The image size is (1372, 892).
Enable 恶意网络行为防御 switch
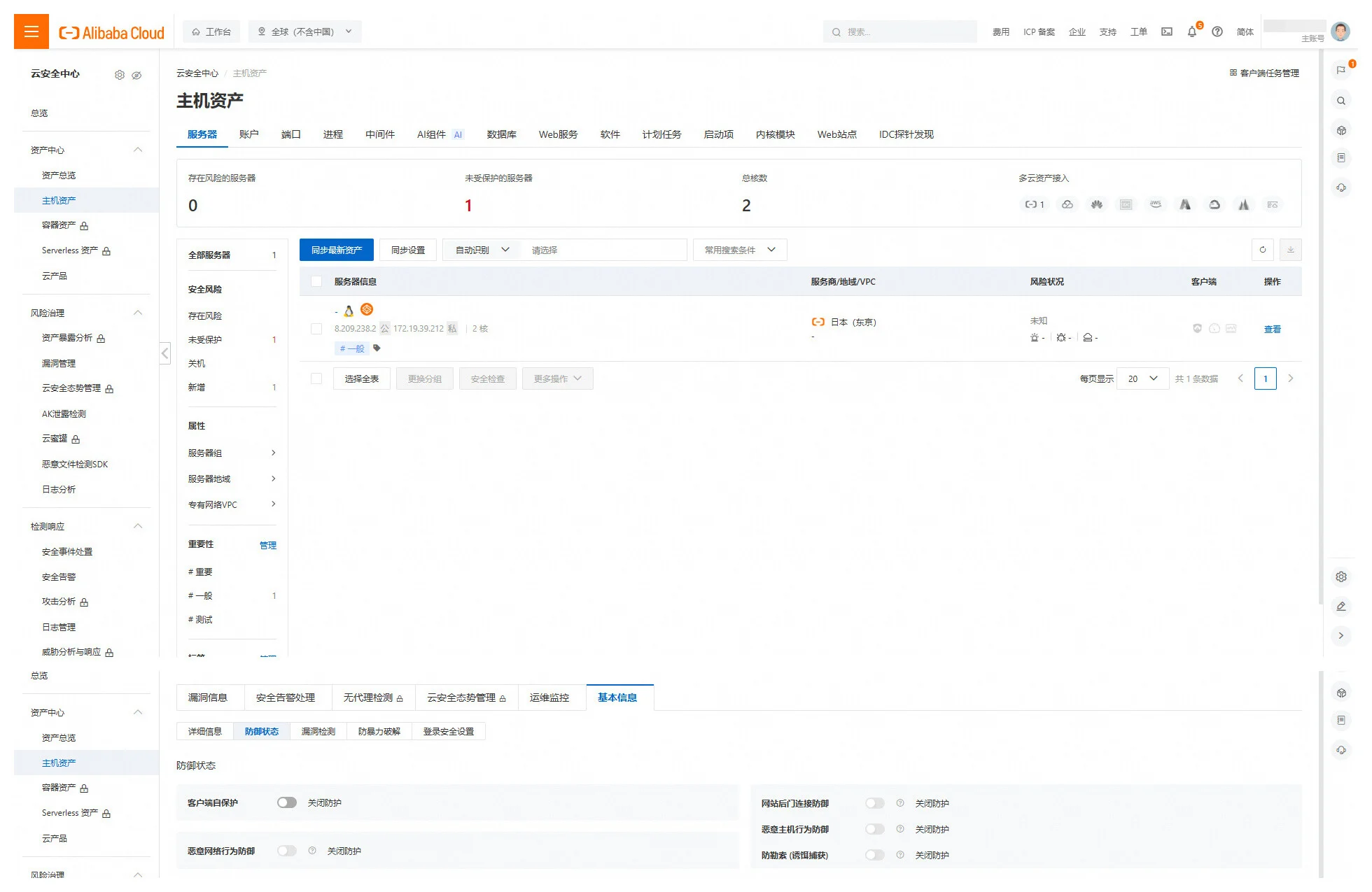pyautogui.click(x=286, y=851)
